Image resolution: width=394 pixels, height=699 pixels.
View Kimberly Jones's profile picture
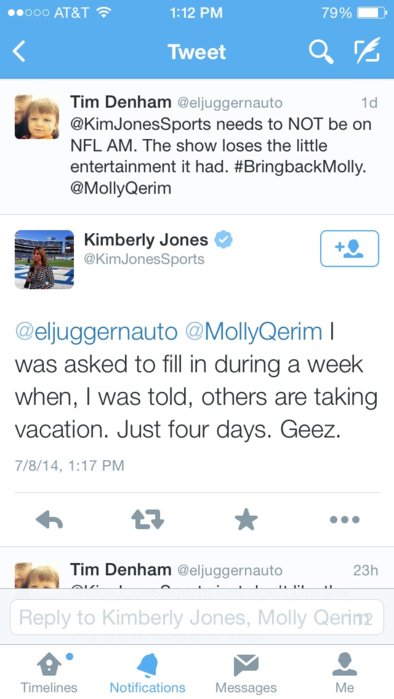pyautogui.click(x=44, y=259)
